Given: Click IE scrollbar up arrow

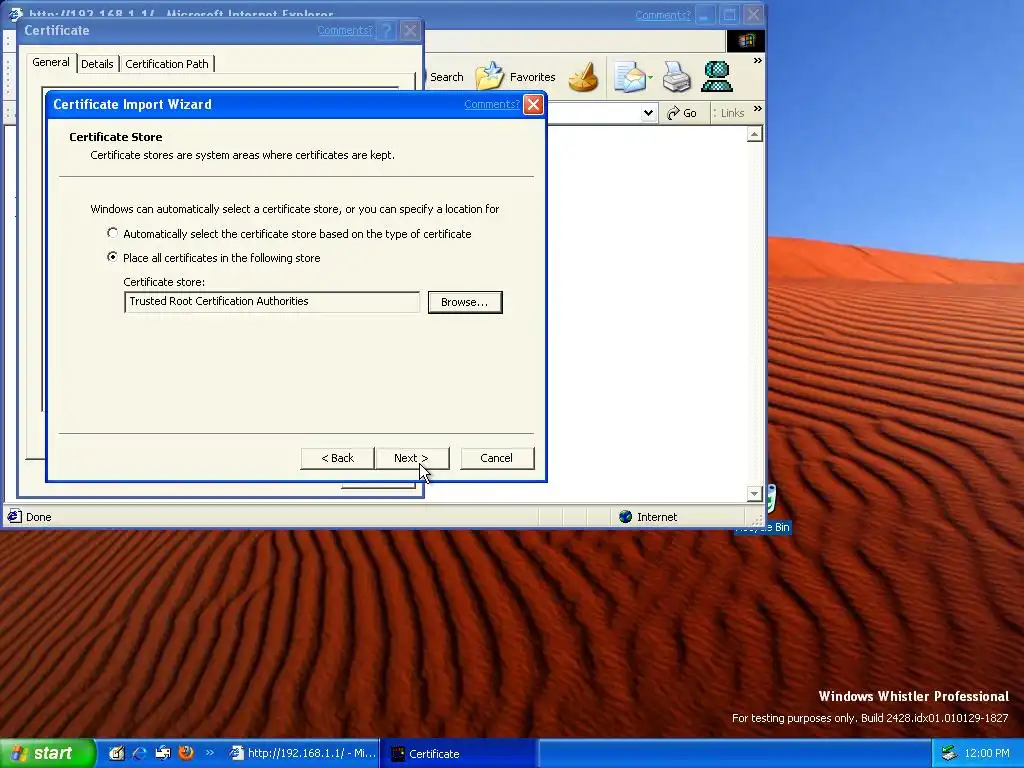Looking at the screenshot, I should click(x=754, y=135).
